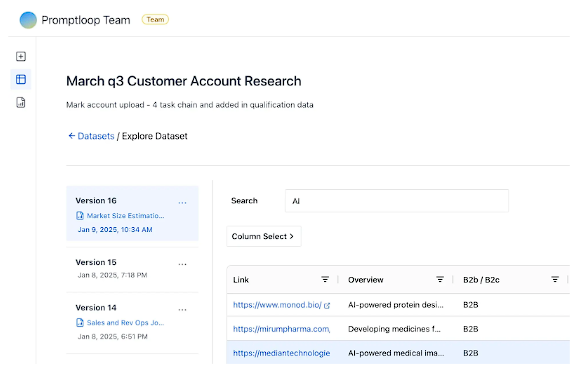This screenshot has height=378, width=584.
Task: Click external link icon beside monod.bio
Action: point(327,306)
